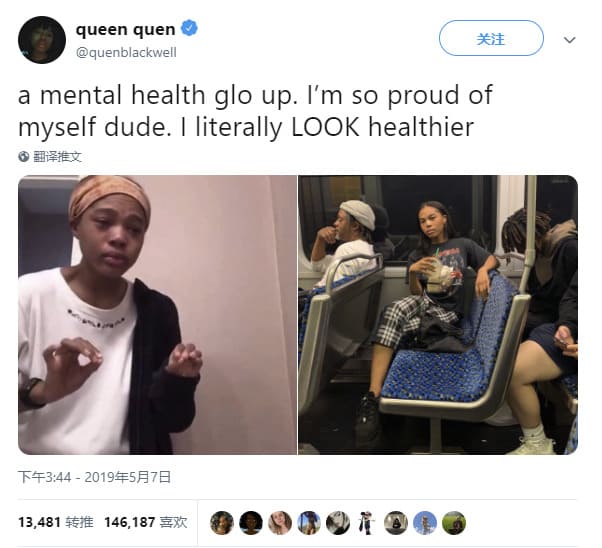Expand the tweet options chevron menu
The width and height of the screenshot is (602, 548).
click(x=569, y=40)
